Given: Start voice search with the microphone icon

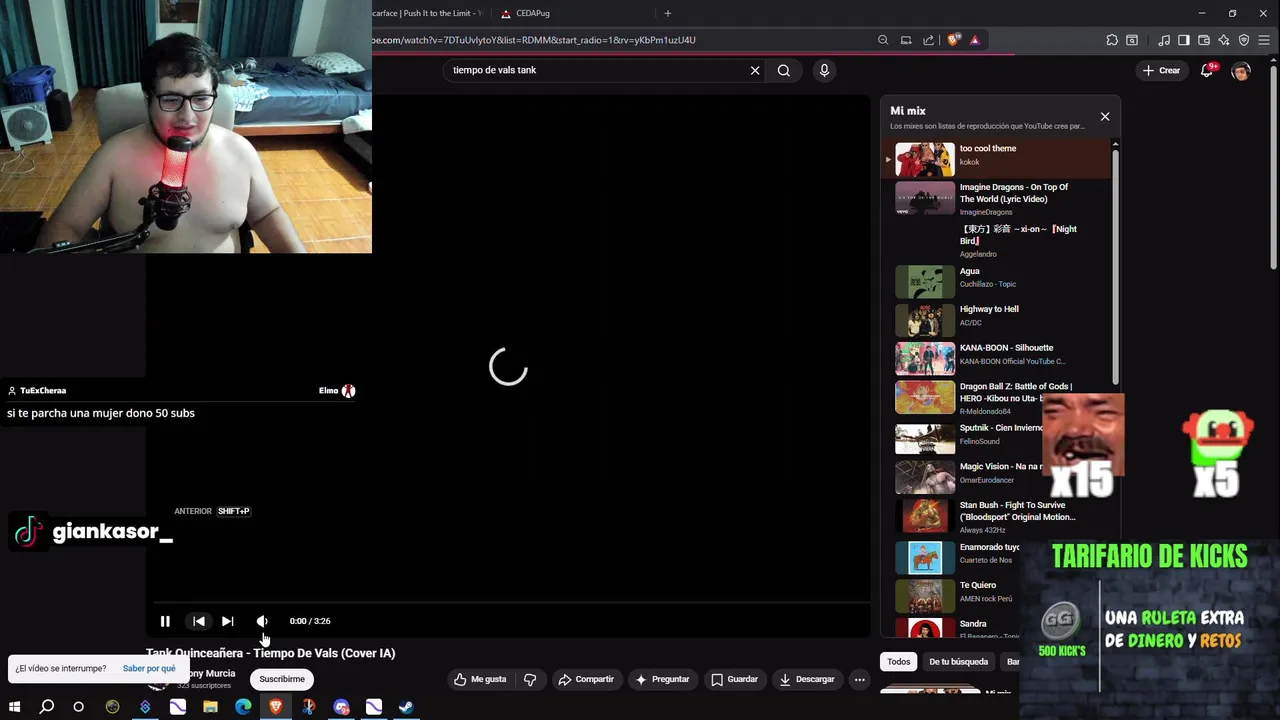Looking at the screenshot, I should tap(824, 70).
